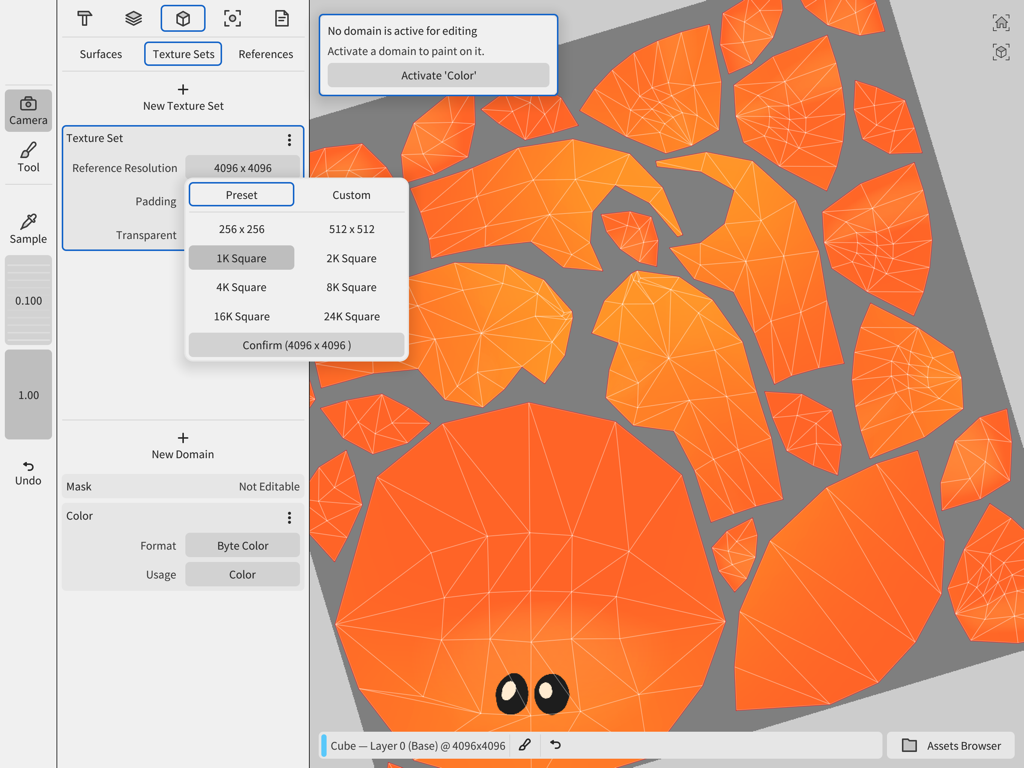
Task: Open the Format Byte Color dropdown
Action: coord(242,545)
